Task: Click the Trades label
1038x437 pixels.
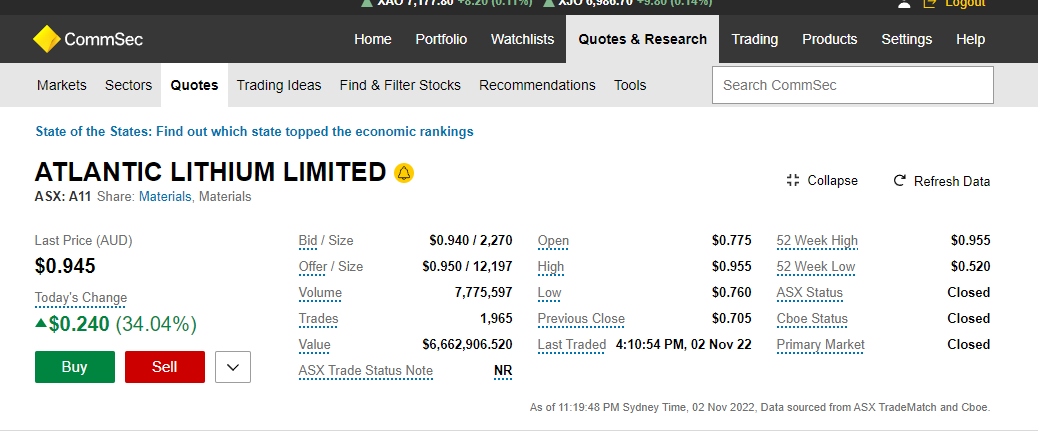Action: [318, 318]
